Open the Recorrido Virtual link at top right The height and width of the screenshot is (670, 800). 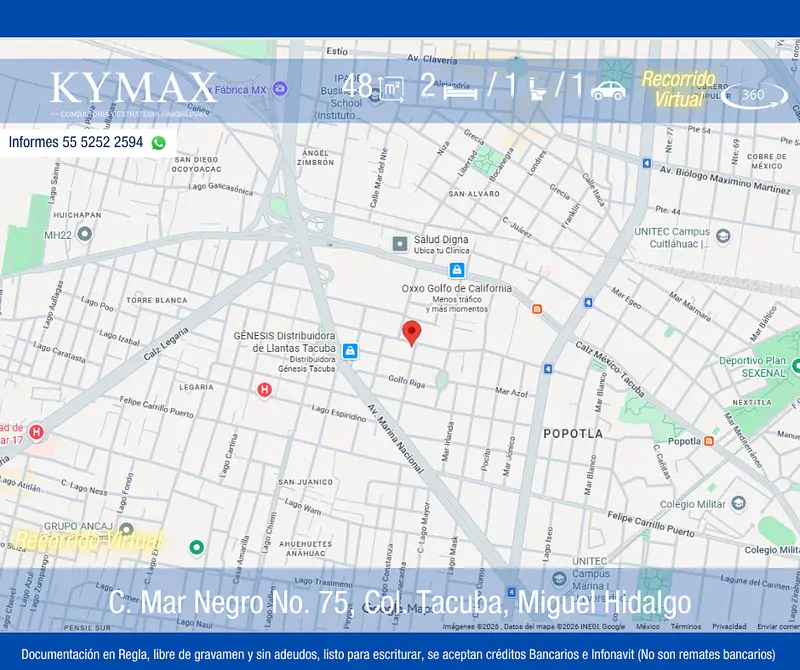[679, 89]
